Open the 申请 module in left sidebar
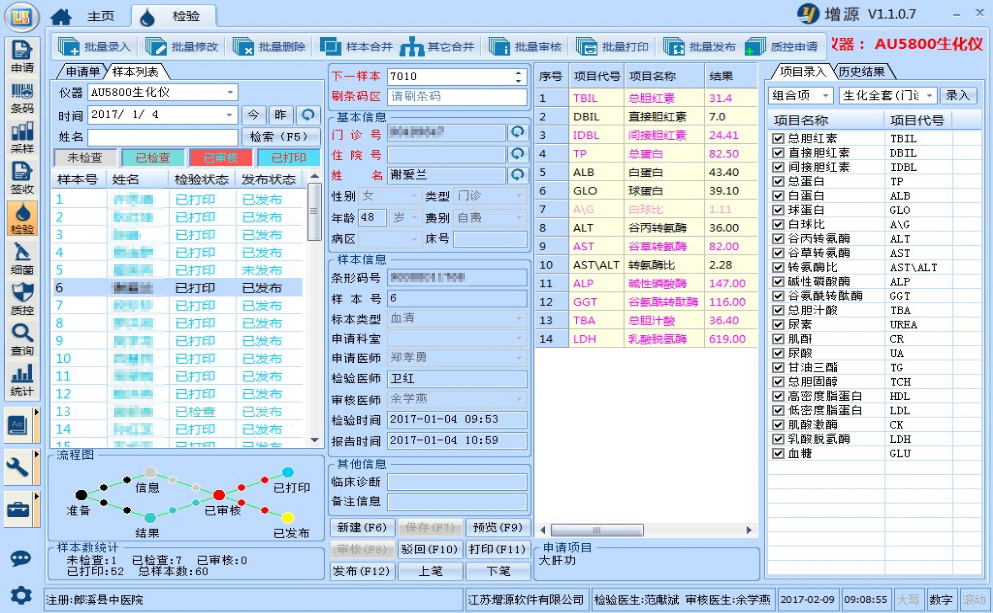993x613 pixels. [22, 57]
